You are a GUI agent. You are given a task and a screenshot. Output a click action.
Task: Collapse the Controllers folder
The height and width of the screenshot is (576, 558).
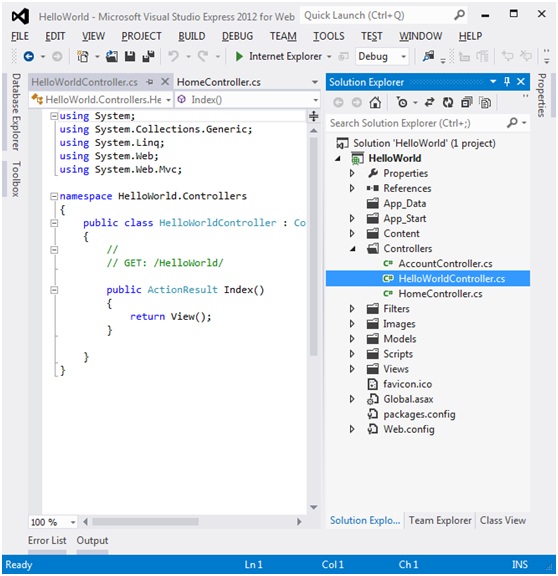[353, 249]
